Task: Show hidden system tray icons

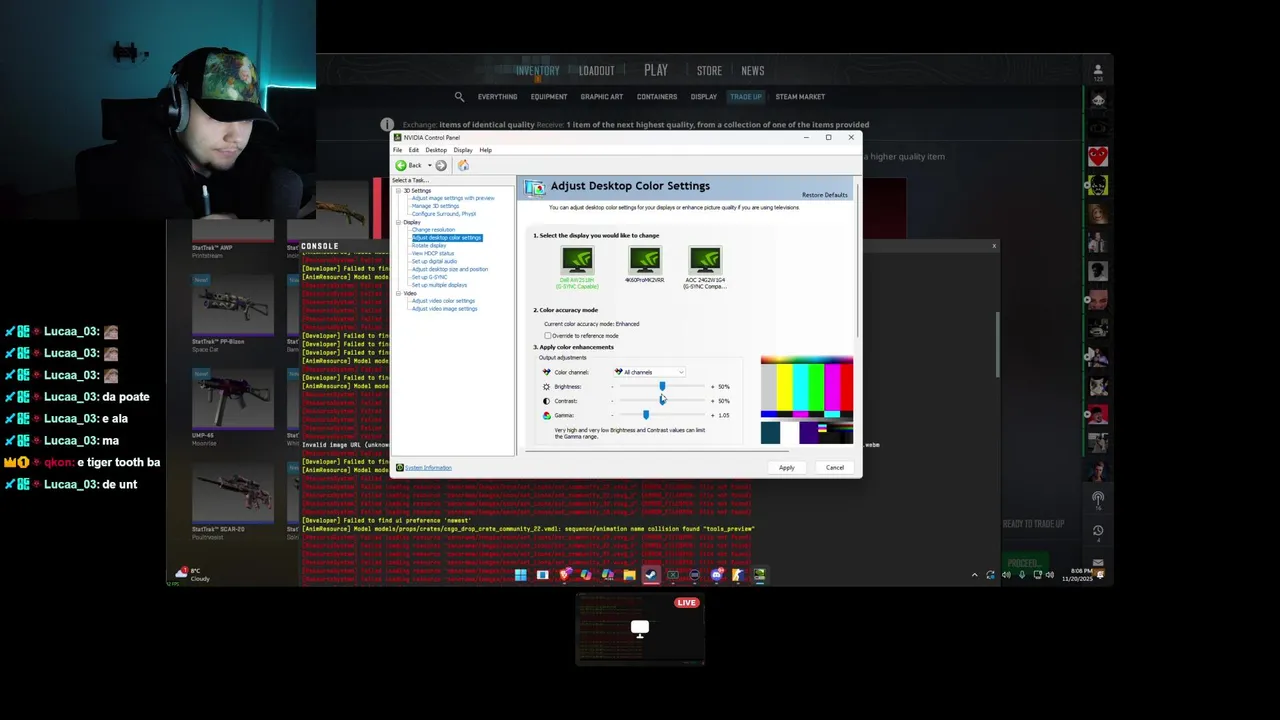Action: 975,575
